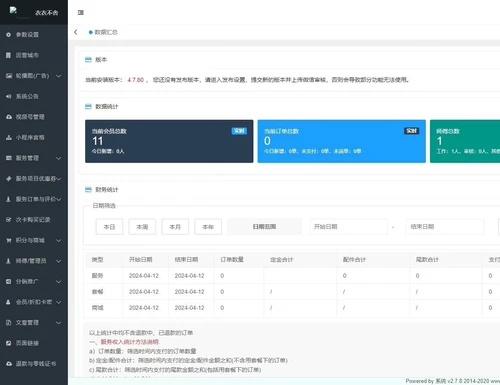Click the user icon for 会员/折扣卡密
The width and height of the screenshot is (500, 385).
coord(8,302)
